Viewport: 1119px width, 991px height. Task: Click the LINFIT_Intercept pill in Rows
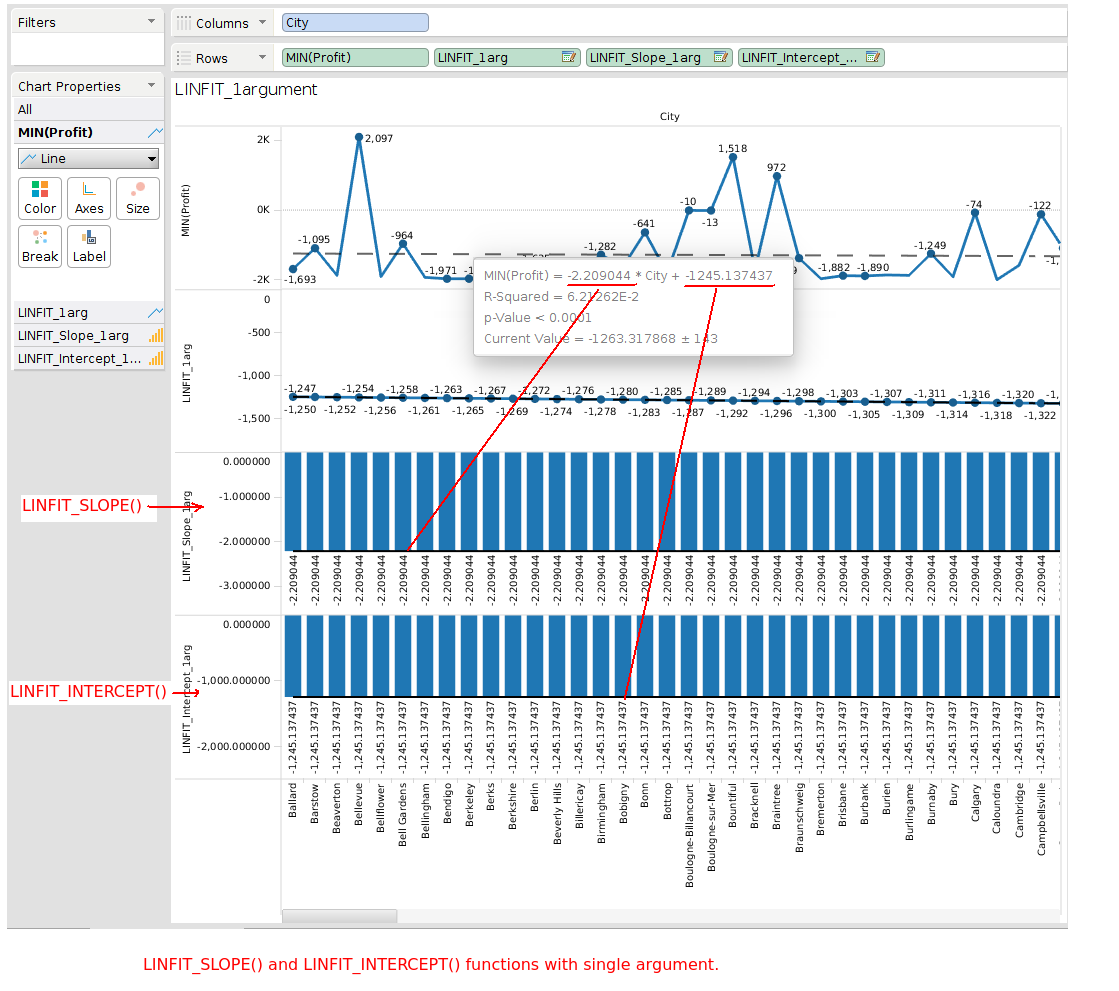click(811, 57)
